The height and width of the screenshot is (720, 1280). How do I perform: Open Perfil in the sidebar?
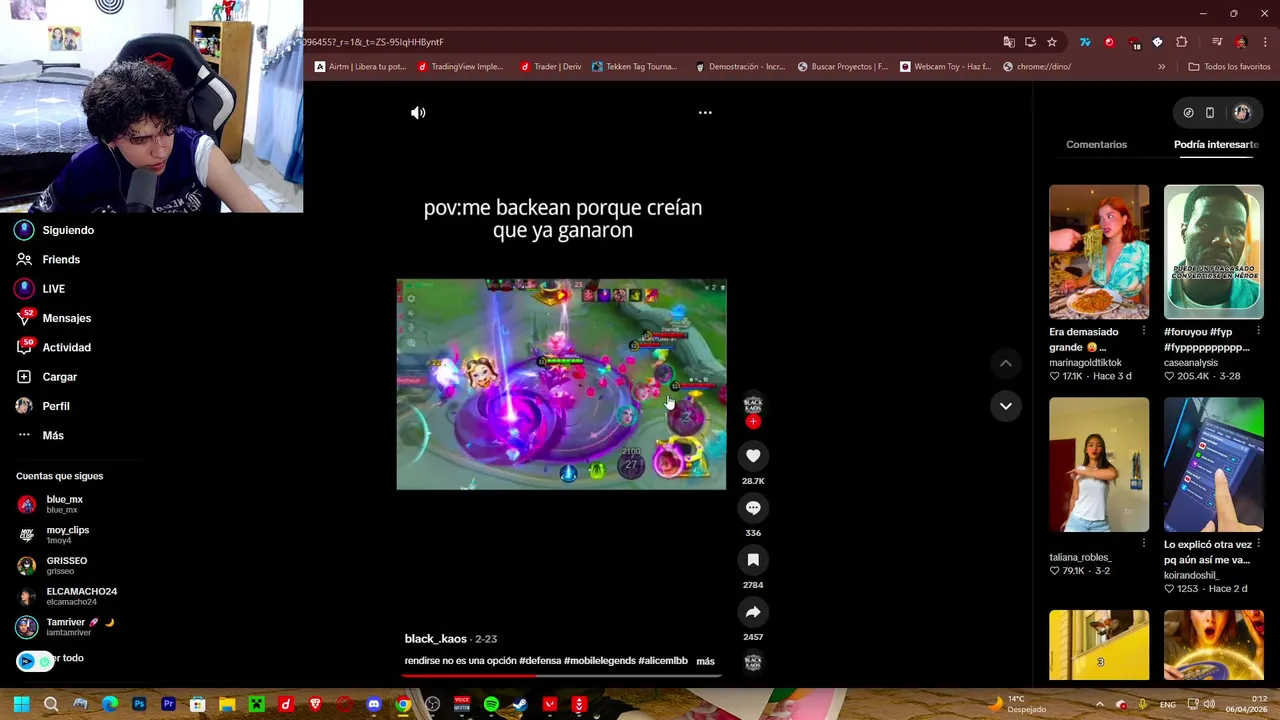pyautogui.click(x=43, y=406)
